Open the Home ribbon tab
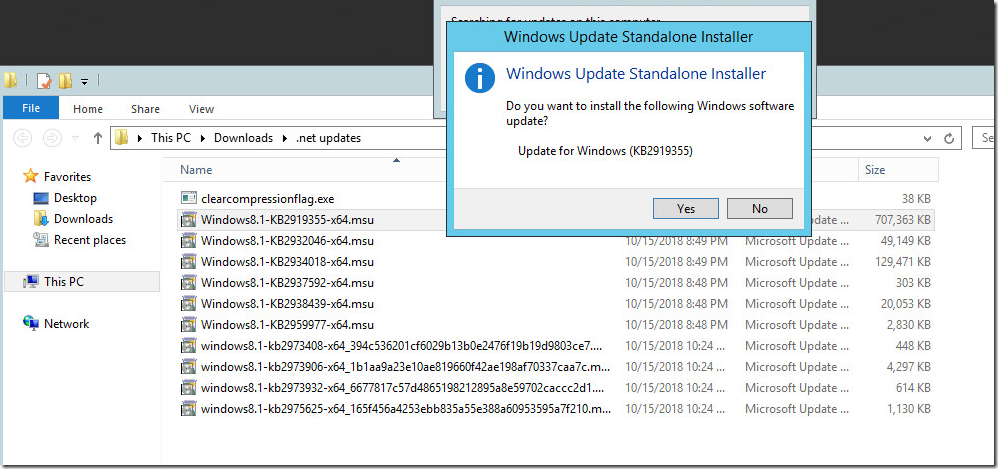Viewport: 998px width, 469px height. (x=88, y=109)
